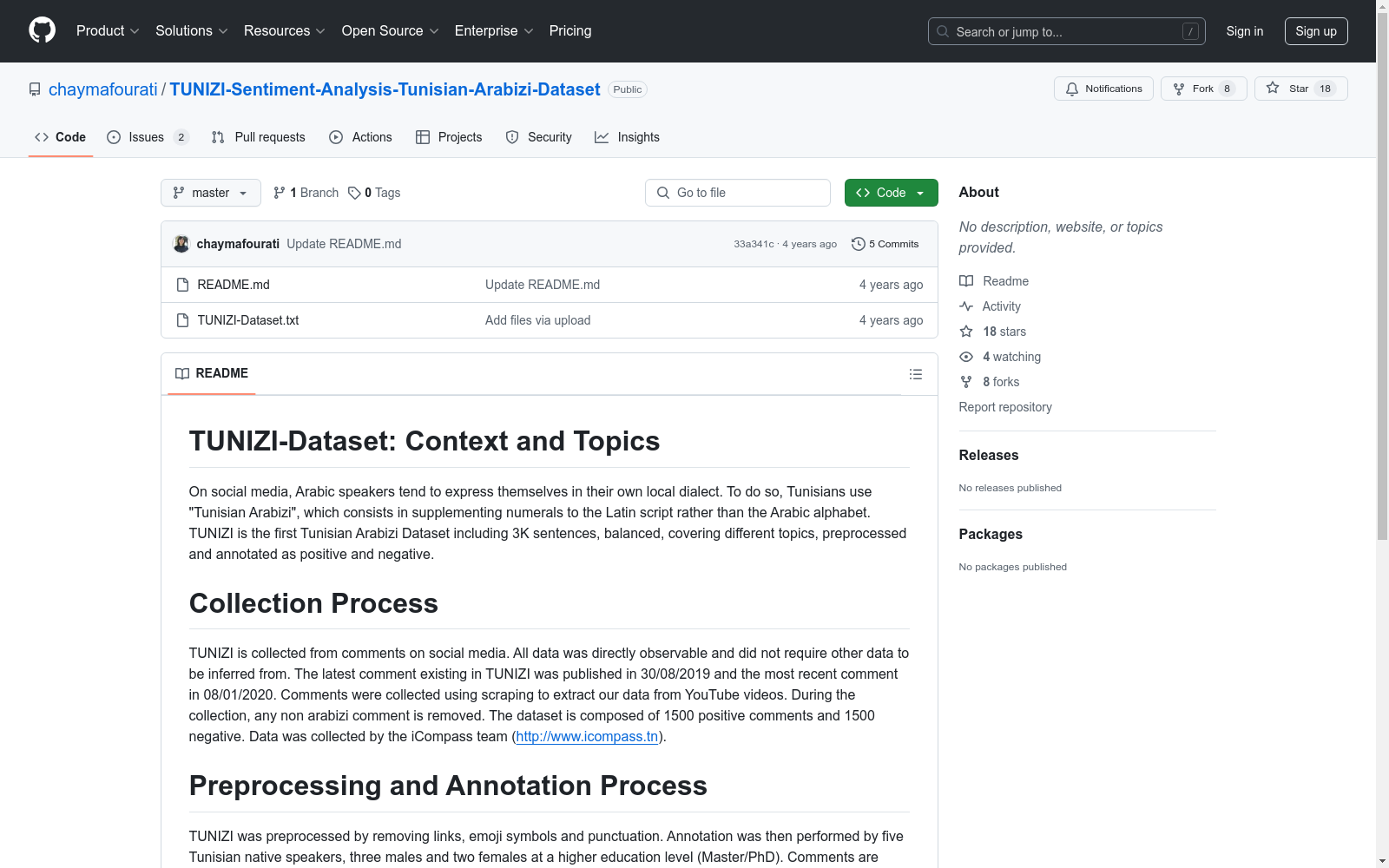This screenshot has height=868, width=1389.
Task: Star this repository
Action: point(1300,89)
